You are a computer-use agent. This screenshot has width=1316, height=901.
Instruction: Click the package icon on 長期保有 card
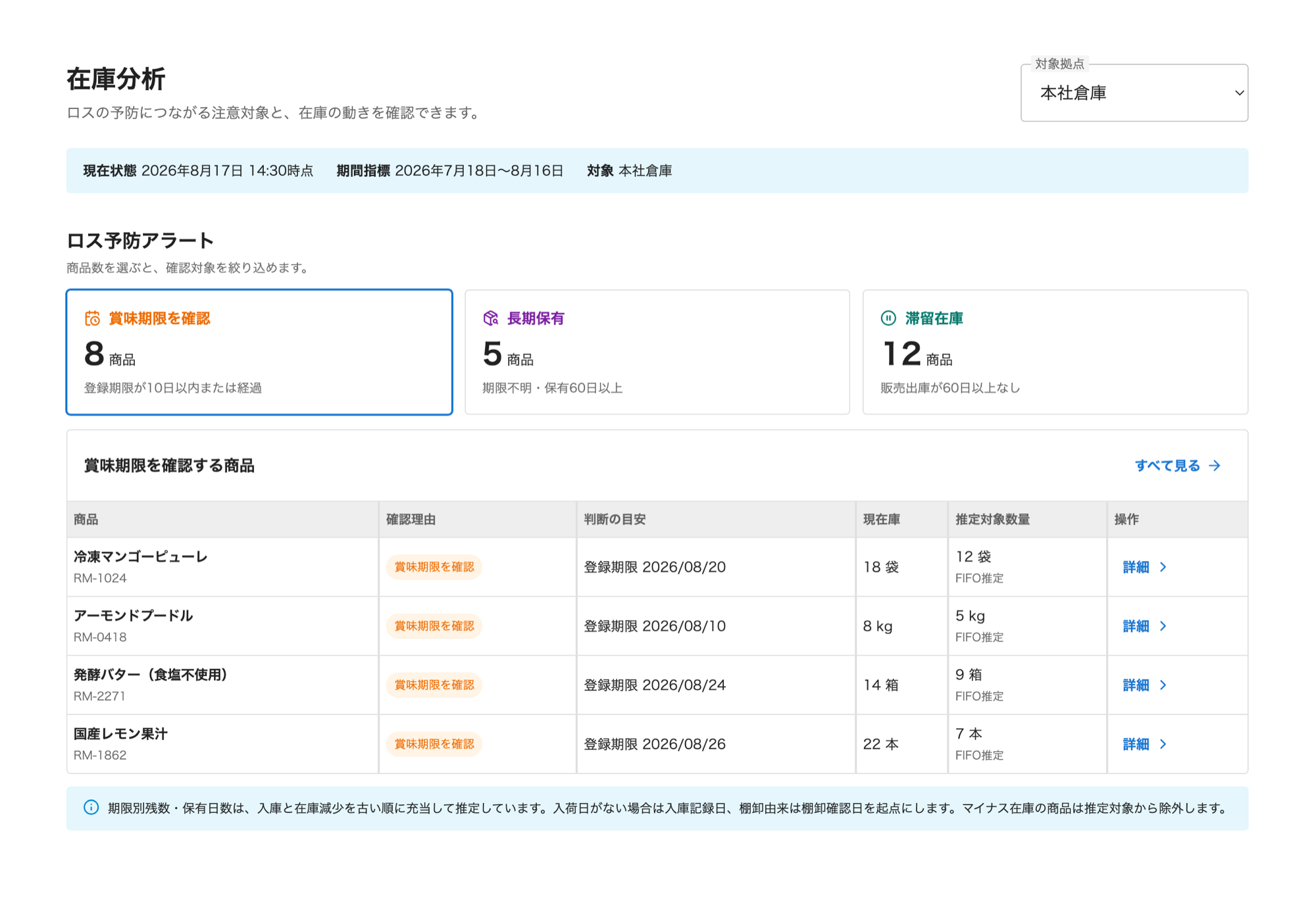click(x=491, y=318)
